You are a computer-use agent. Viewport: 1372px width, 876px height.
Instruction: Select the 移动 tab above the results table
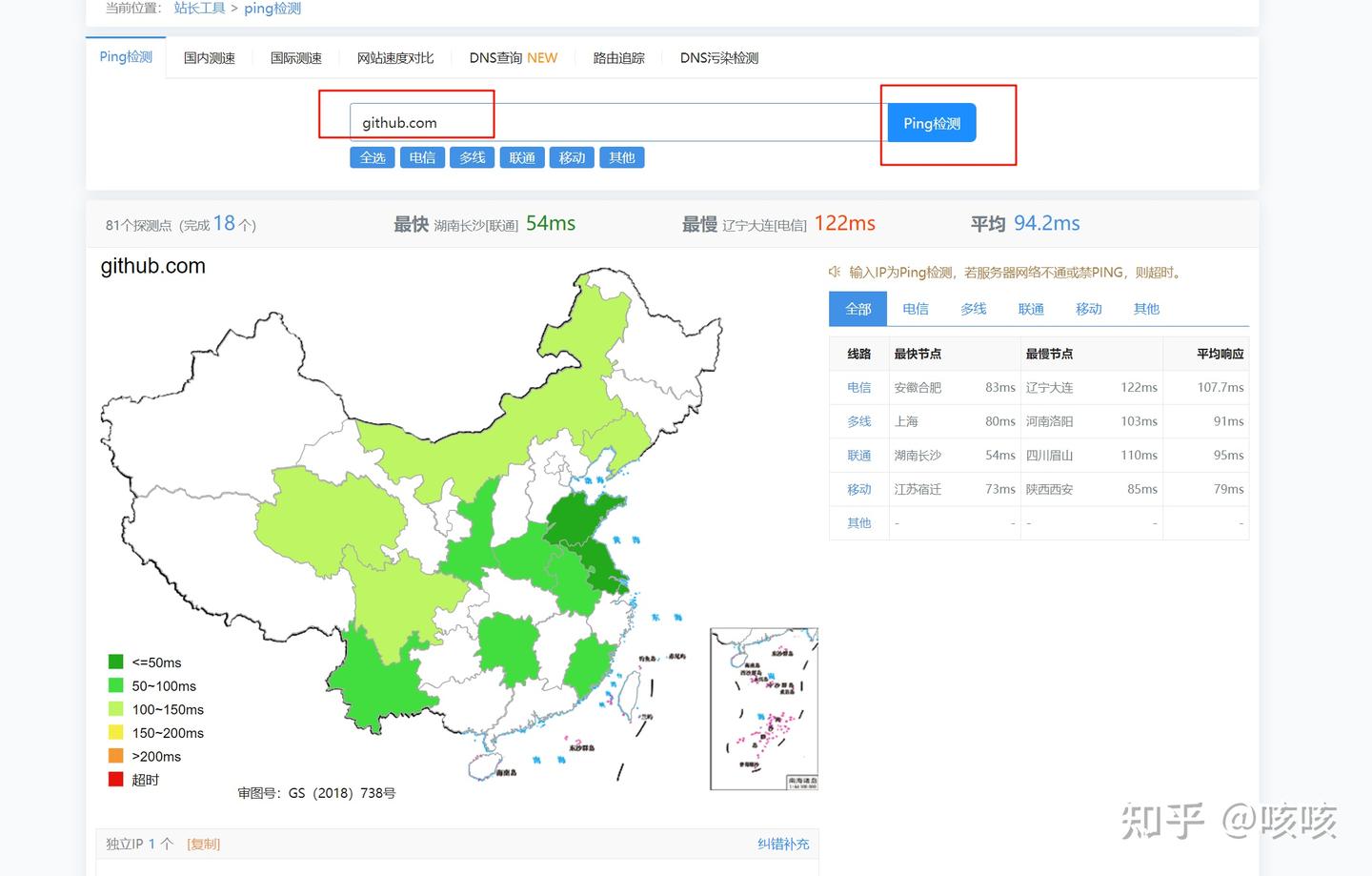tap(1089, 309)
